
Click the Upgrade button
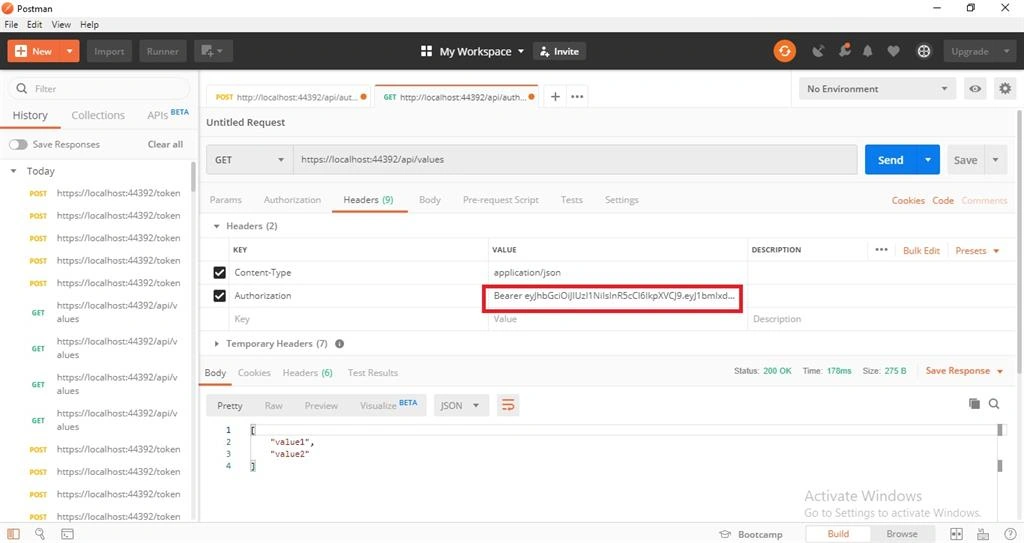(x=970, y=51)
